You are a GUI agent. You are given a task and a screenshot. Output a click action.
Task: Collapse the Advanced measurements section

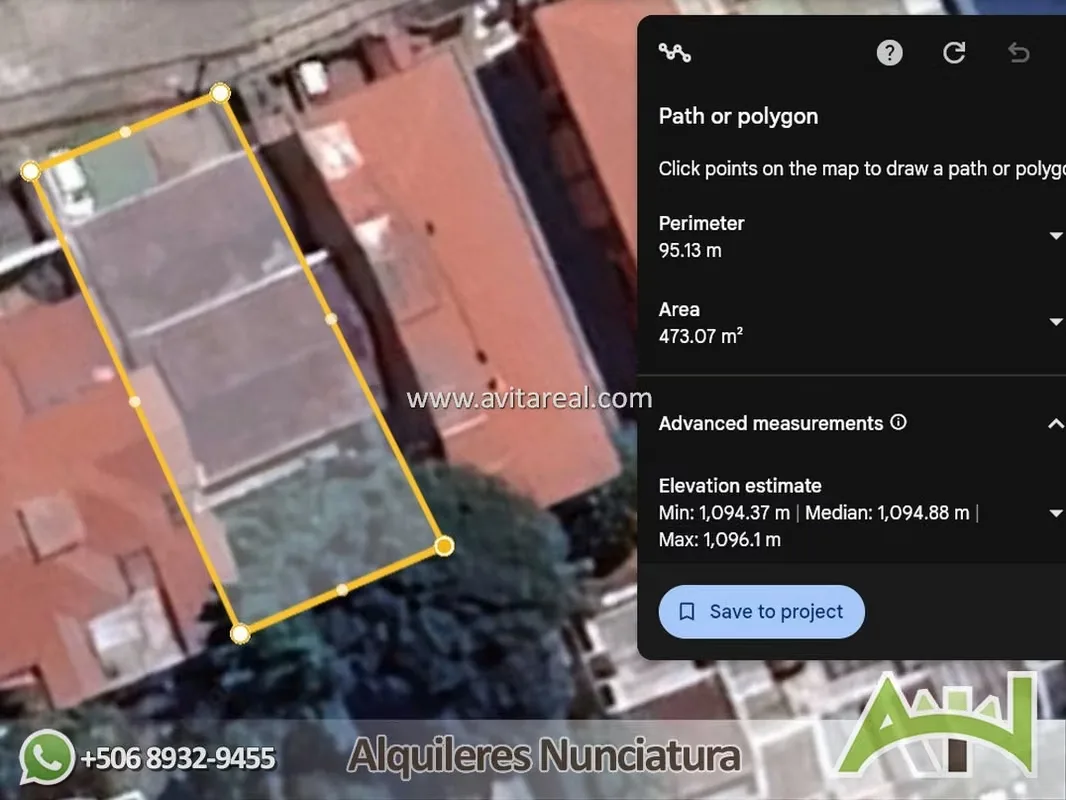click(1055, 423)
